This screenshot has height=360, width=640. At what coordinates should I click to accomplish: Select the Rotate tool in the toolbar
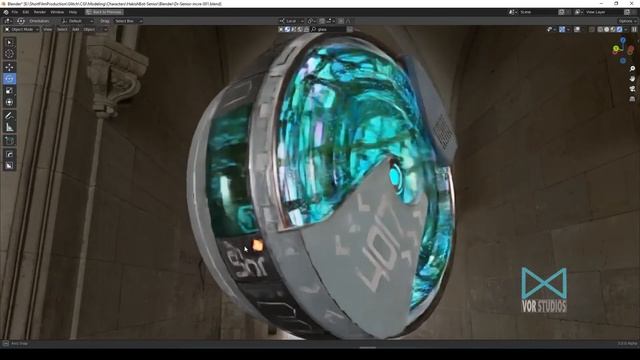click(x=9, y=78)
